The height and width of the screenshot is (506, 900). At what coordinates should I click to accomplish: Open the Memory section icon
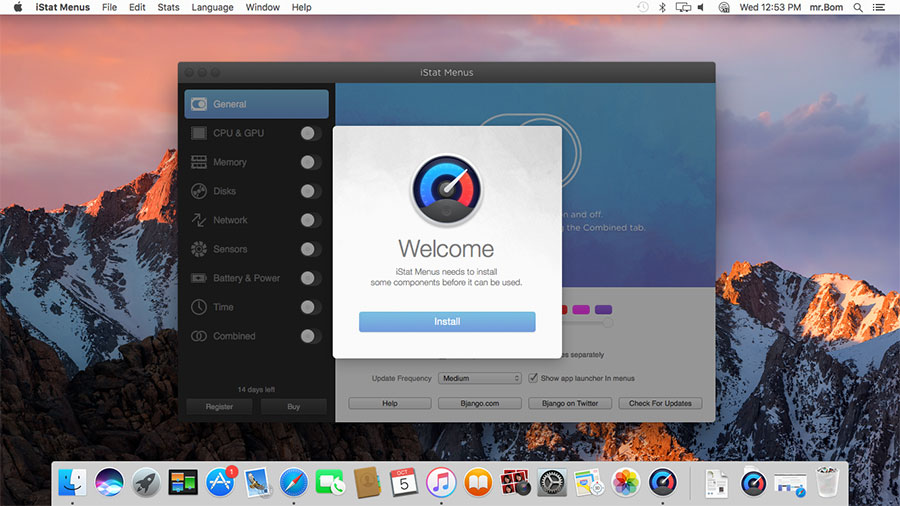tap(199, 162)
